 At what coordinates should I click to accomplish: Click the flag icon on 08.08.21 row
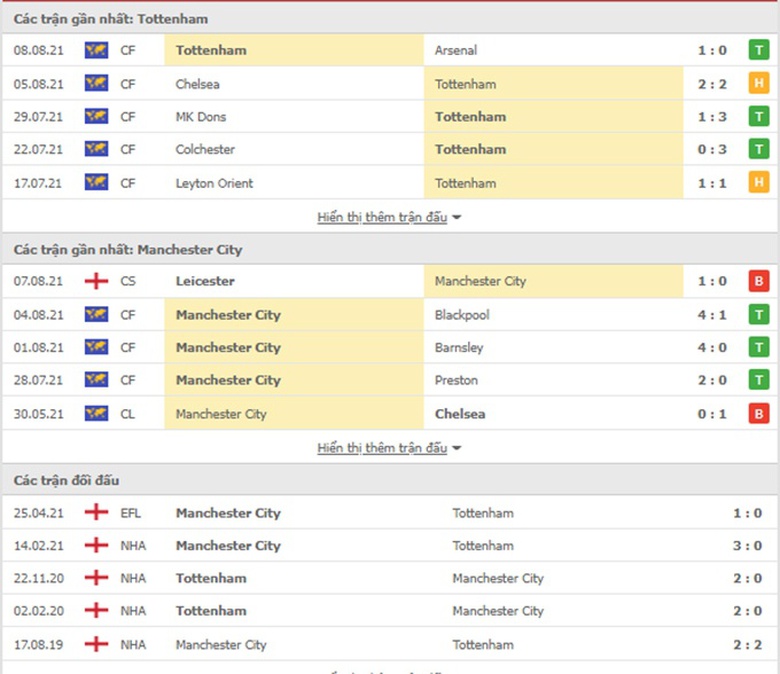coord(96,50)
